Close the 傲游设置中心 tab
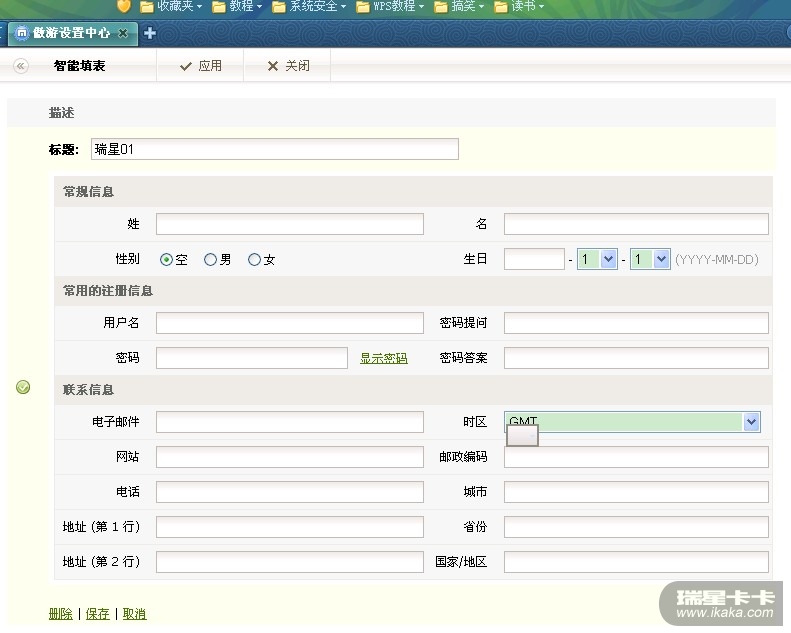The height and width of the screenshot is (633, 791). click(x=123, y=33)
